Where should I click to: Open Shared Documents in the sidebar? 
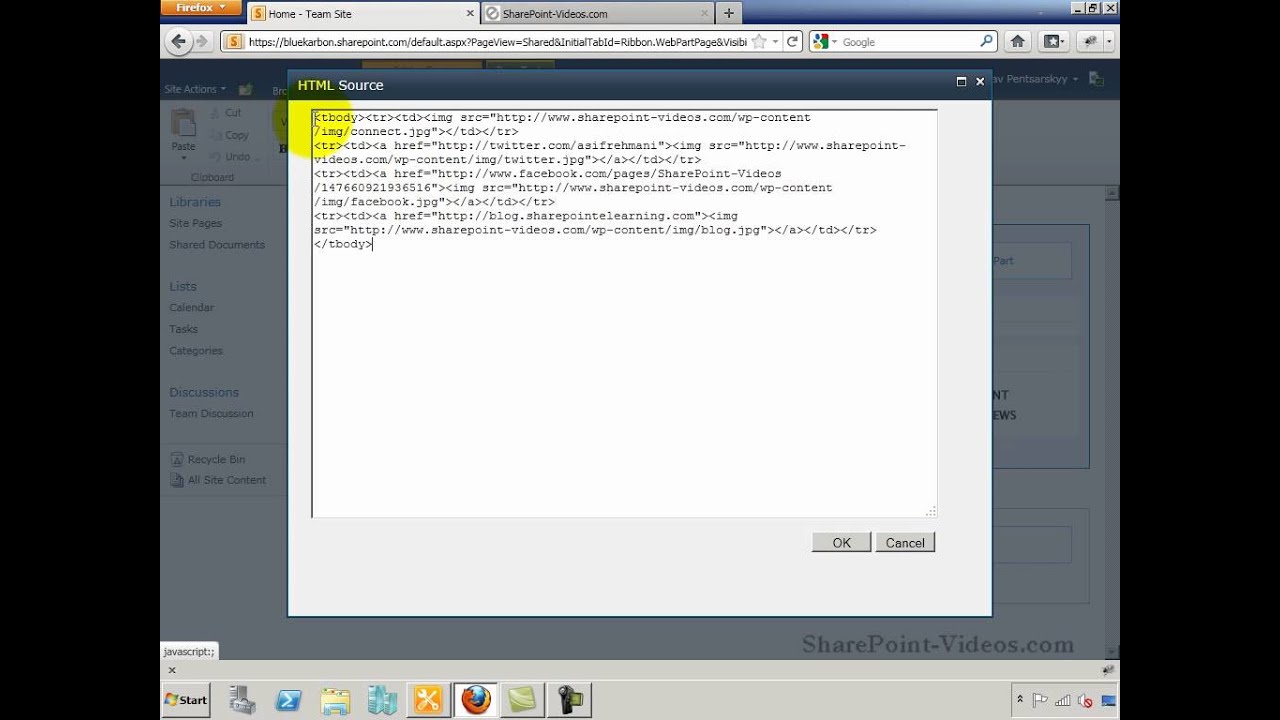coord(217,245)
